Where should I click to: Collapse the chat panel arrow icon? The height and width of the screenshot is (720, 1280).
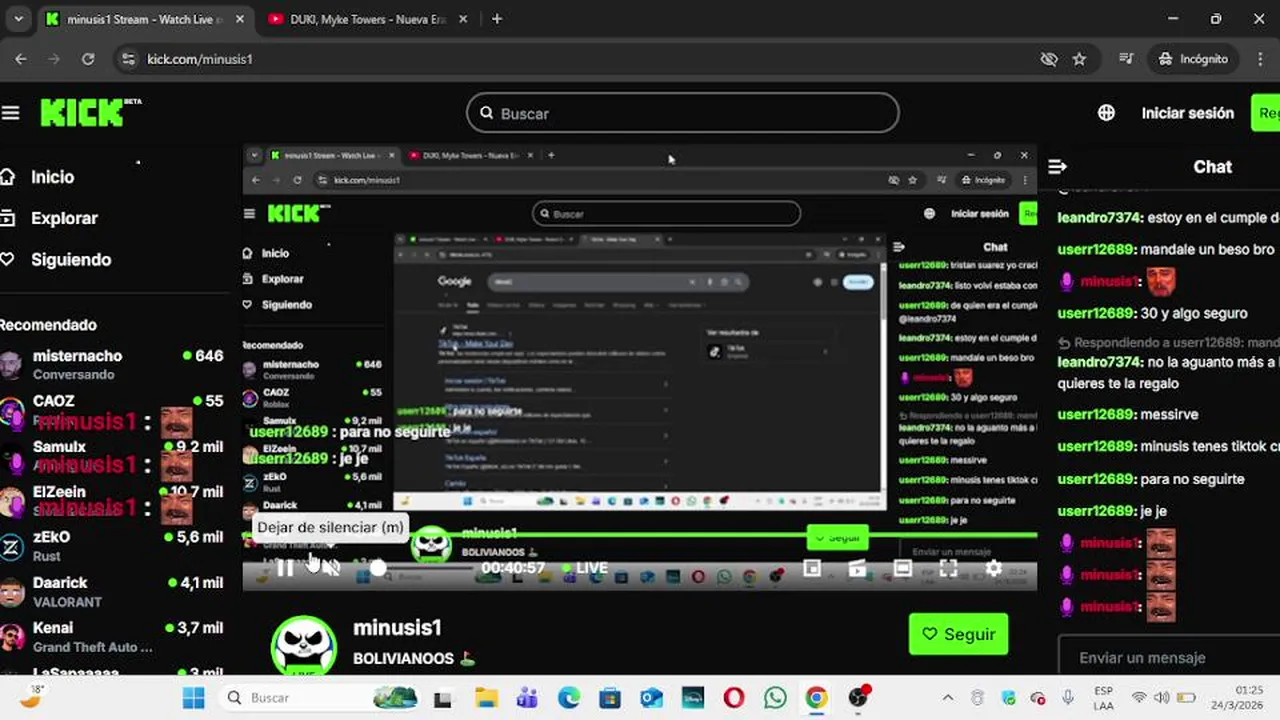coord(1058,167)
